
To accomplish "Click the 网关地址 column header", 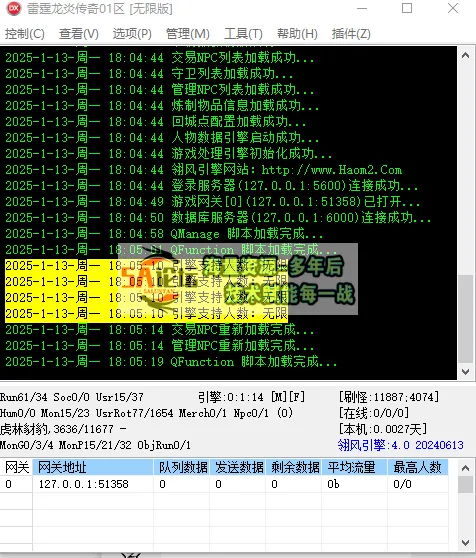I will tap(93, 467).
